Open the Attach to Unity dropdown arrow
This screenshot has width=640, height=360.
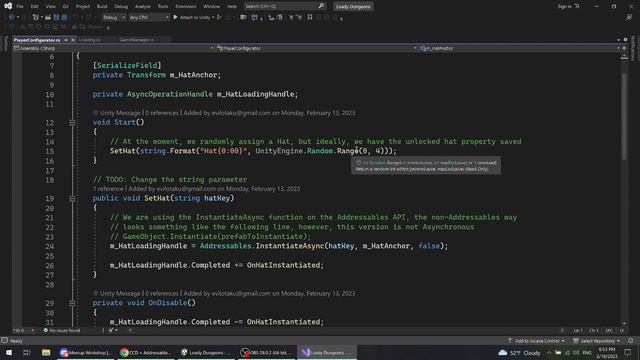coord(213,18)
